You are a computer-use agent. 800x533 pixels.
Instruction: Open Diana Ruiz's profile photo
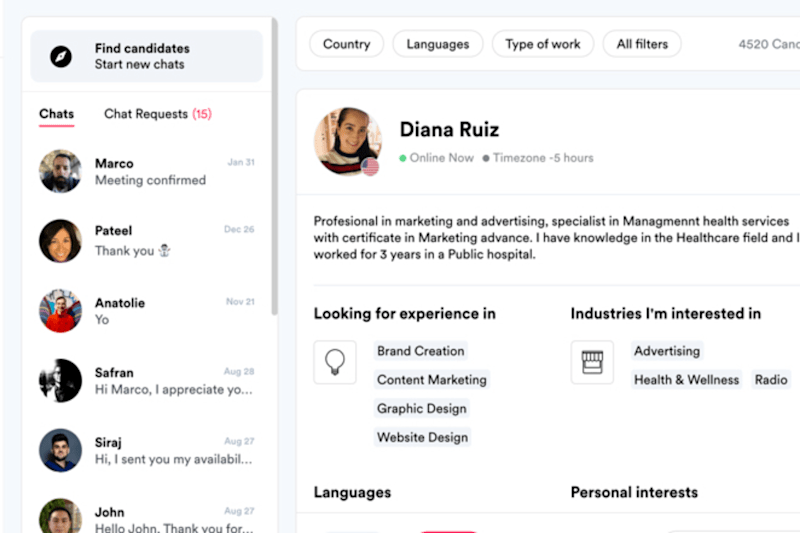pos(347,141)
